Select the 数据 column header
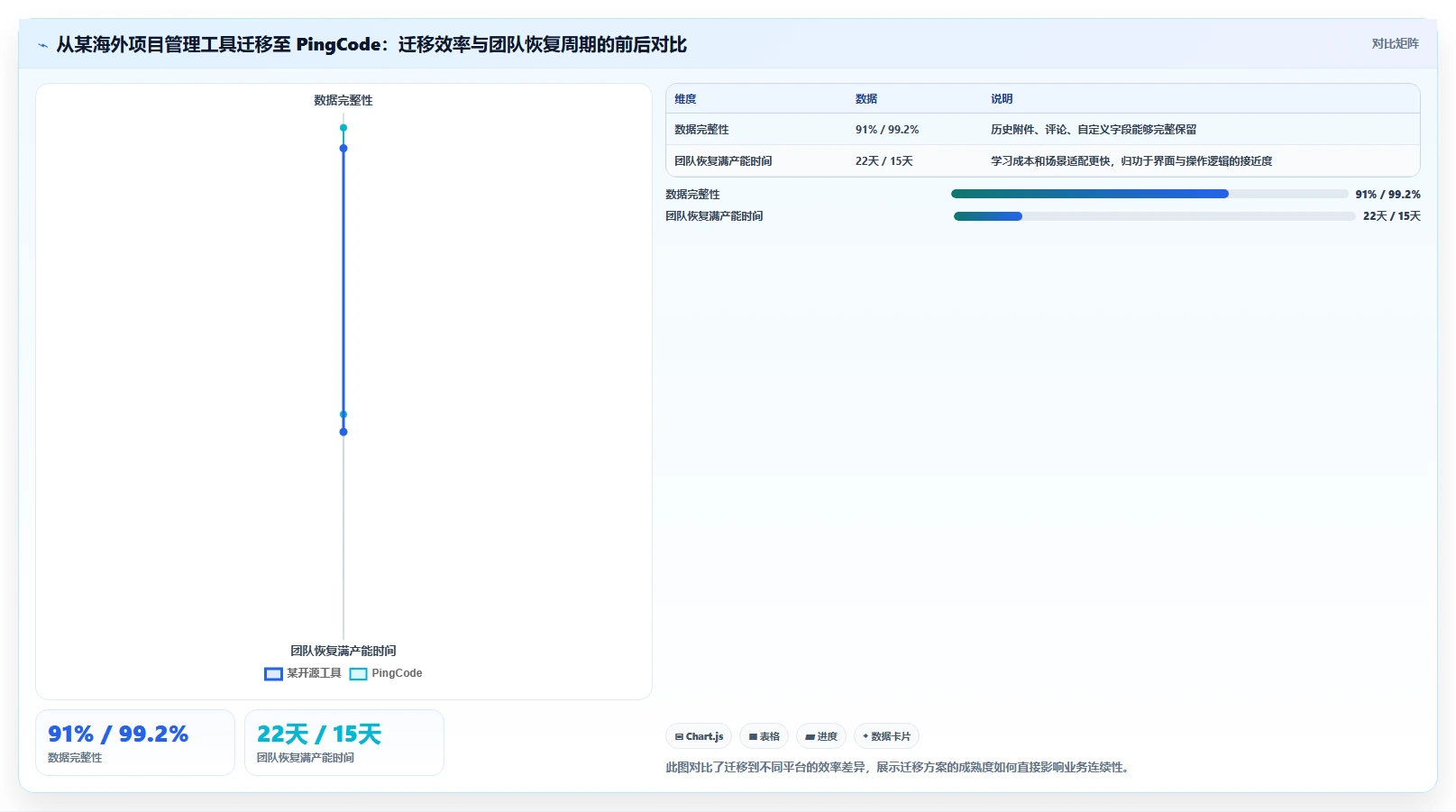Screen dimensions: 1456x812 pyautogui.click(x=866, y=99)
